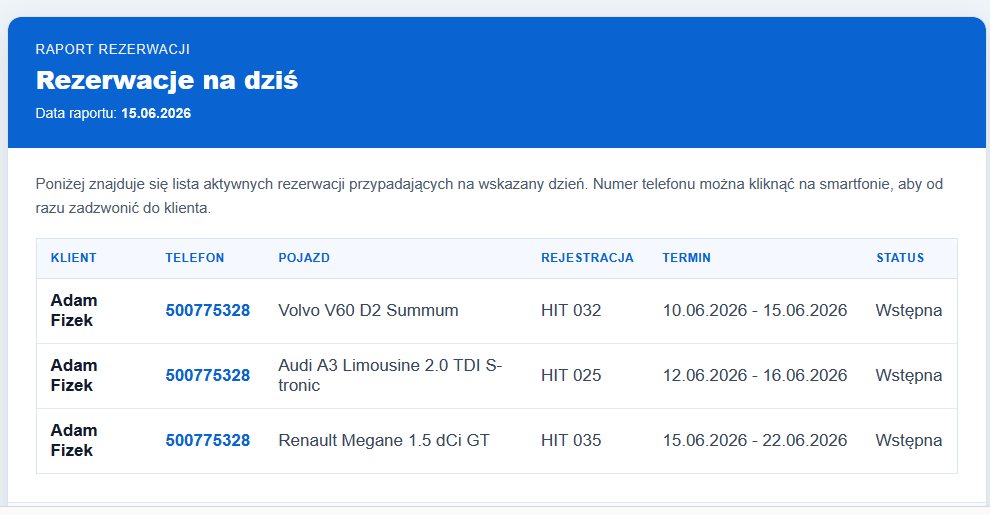Click term 15.06.2026 - 22.06.2026
The height and width of the screenshot is (515, 990).
754,441
